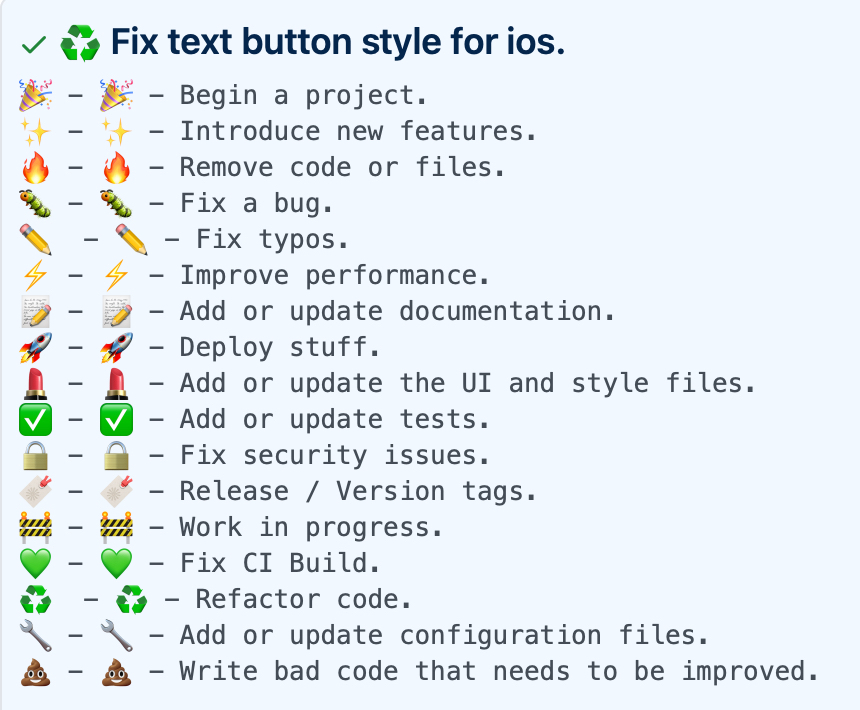The height and width of the screenshot is (710, 860).
Task: Click the bookmark emoji beside 'Release / Version tags'
Action: pos(116,491)
